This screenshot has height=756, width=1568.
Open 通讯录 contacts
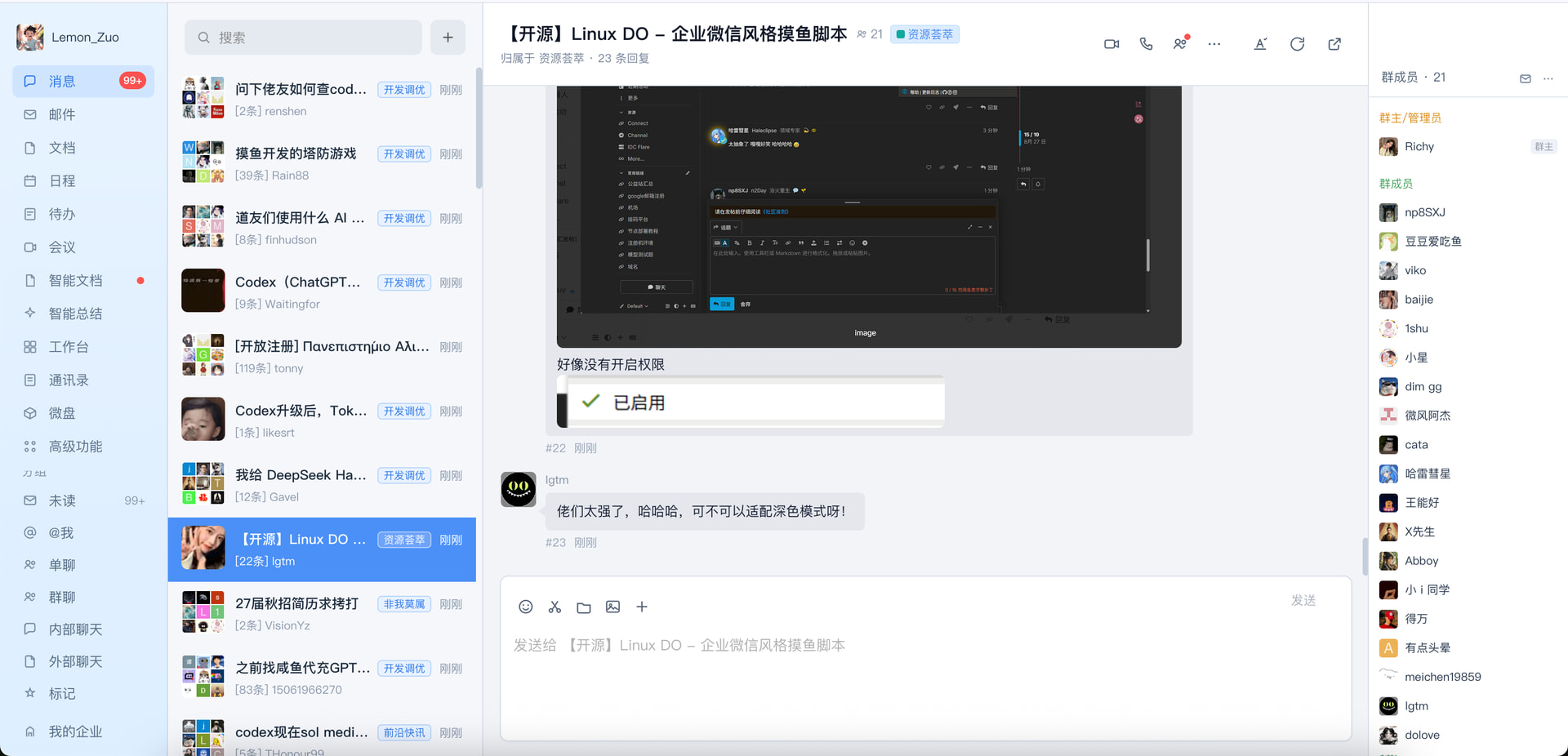pyautogui.click(x=83, y=380)
